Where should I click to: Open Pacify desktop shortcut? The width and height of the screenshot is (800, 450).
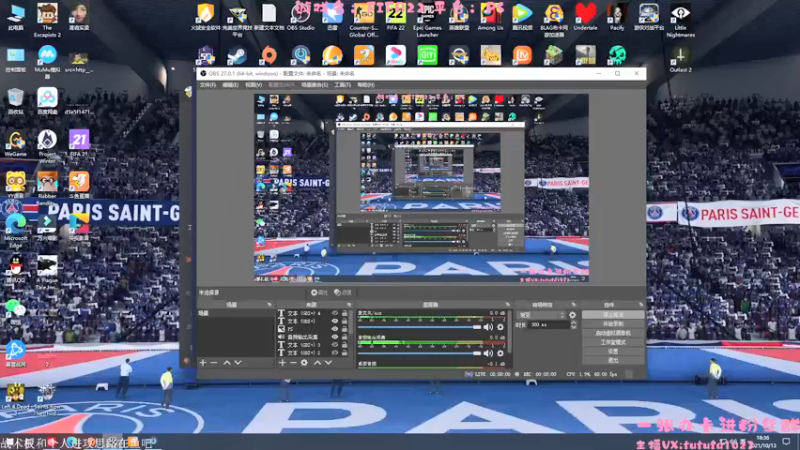(617, 18)
